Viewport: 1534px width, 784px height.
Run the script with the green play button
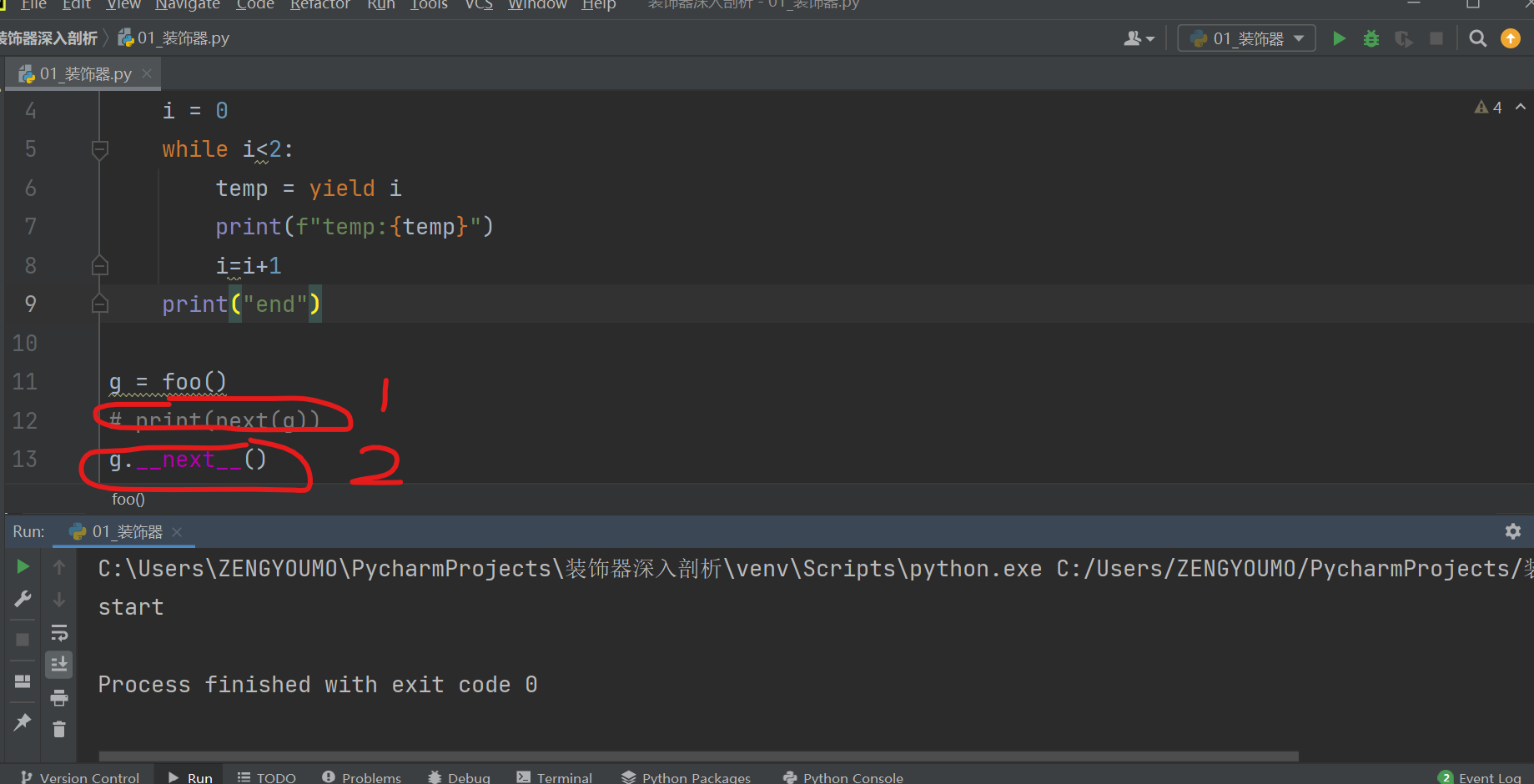click(x=1339, y=38)
